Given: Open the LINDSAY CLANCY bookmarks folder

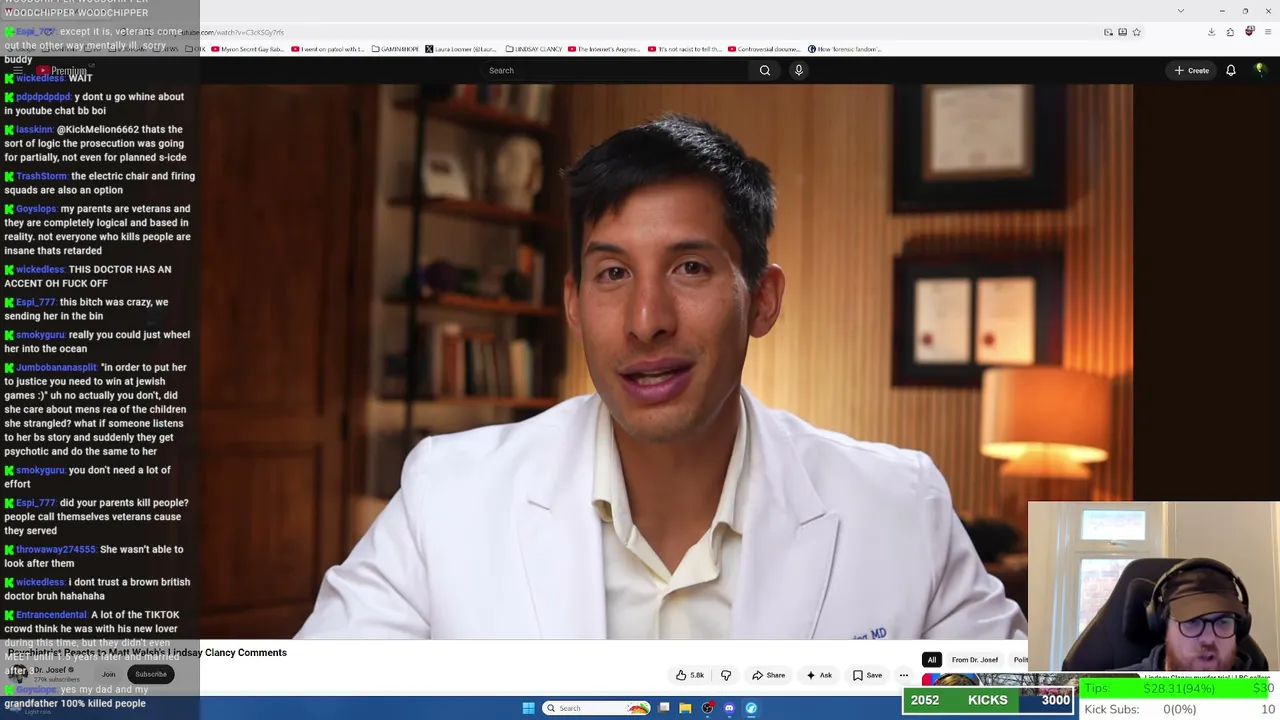Looking at the screenshot, I should click(x=535, y=49).
